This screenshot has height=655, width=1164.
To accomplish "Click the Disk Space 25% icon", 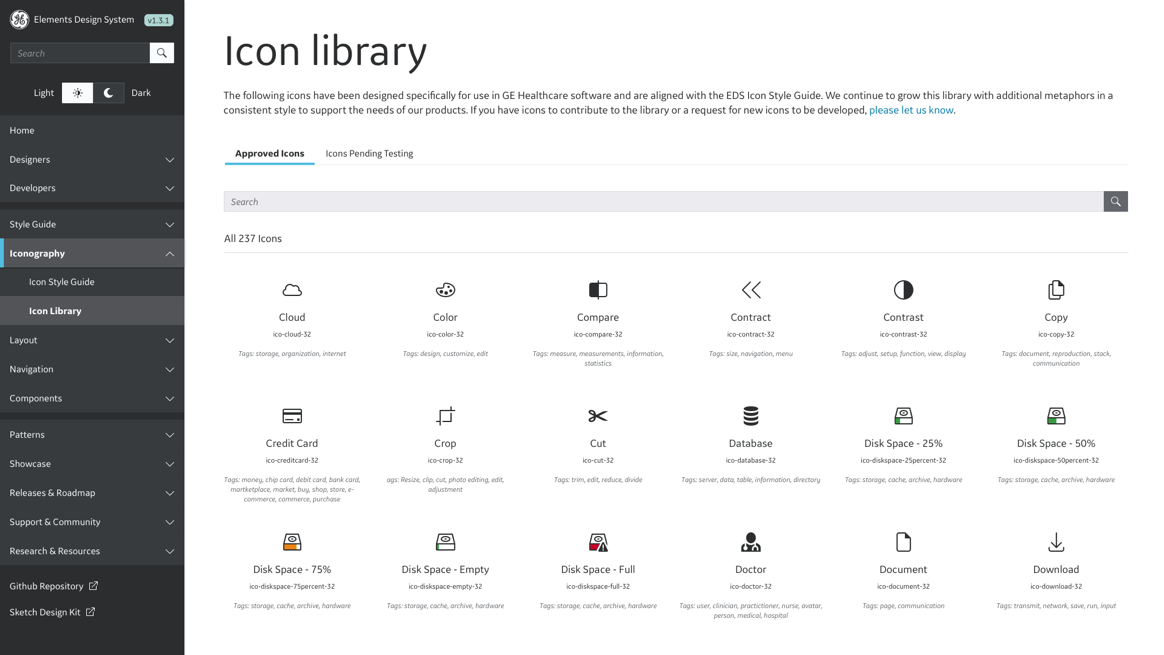I will (903, 416).
